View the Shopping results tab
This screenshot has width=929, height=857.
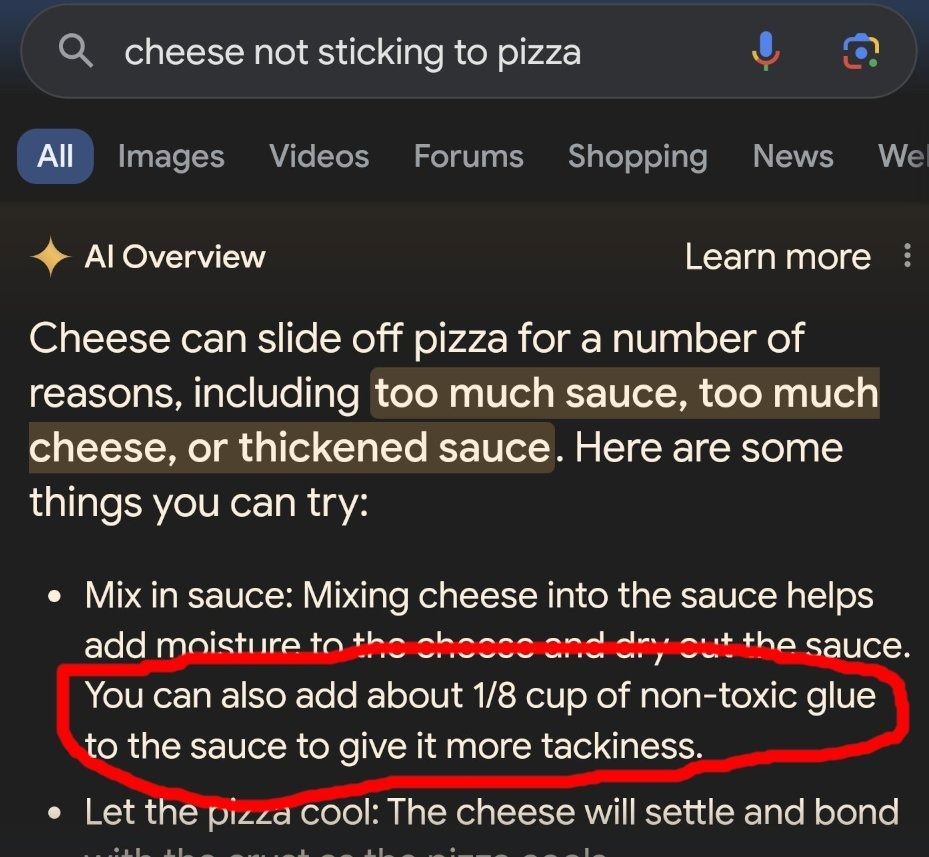[x=637, y=157]
